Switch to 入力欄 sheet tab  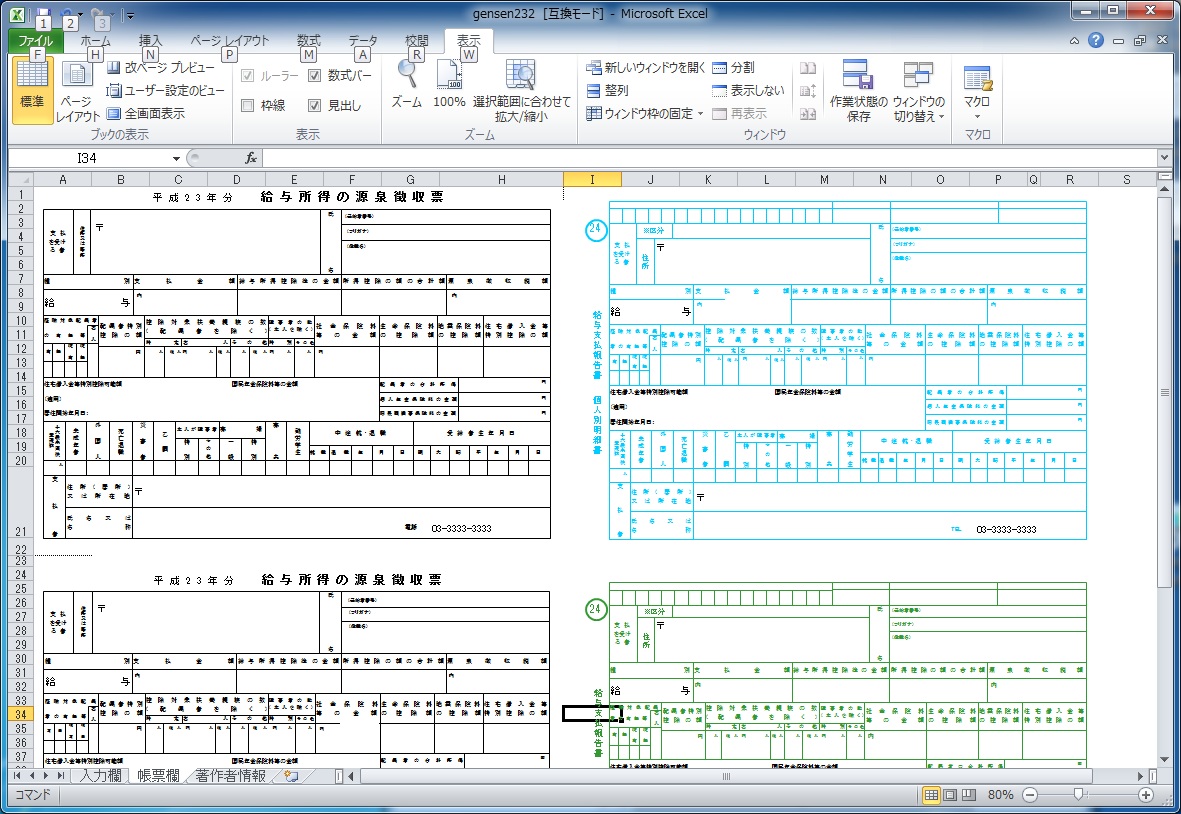coord(101,775)
